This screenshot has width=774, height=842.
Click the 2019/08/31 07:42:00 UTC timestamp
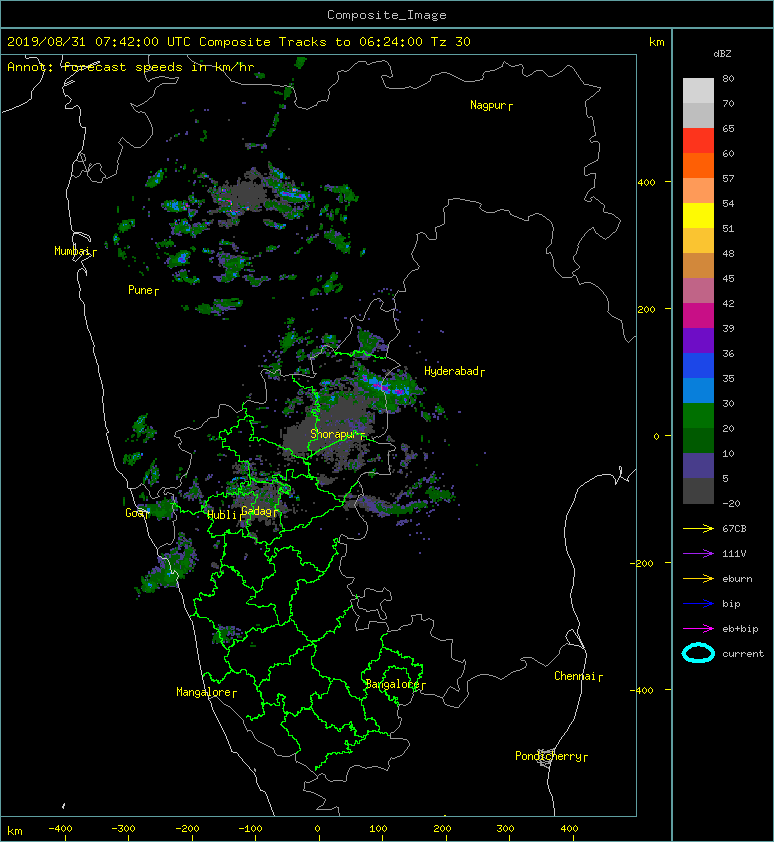coord(99,42)
